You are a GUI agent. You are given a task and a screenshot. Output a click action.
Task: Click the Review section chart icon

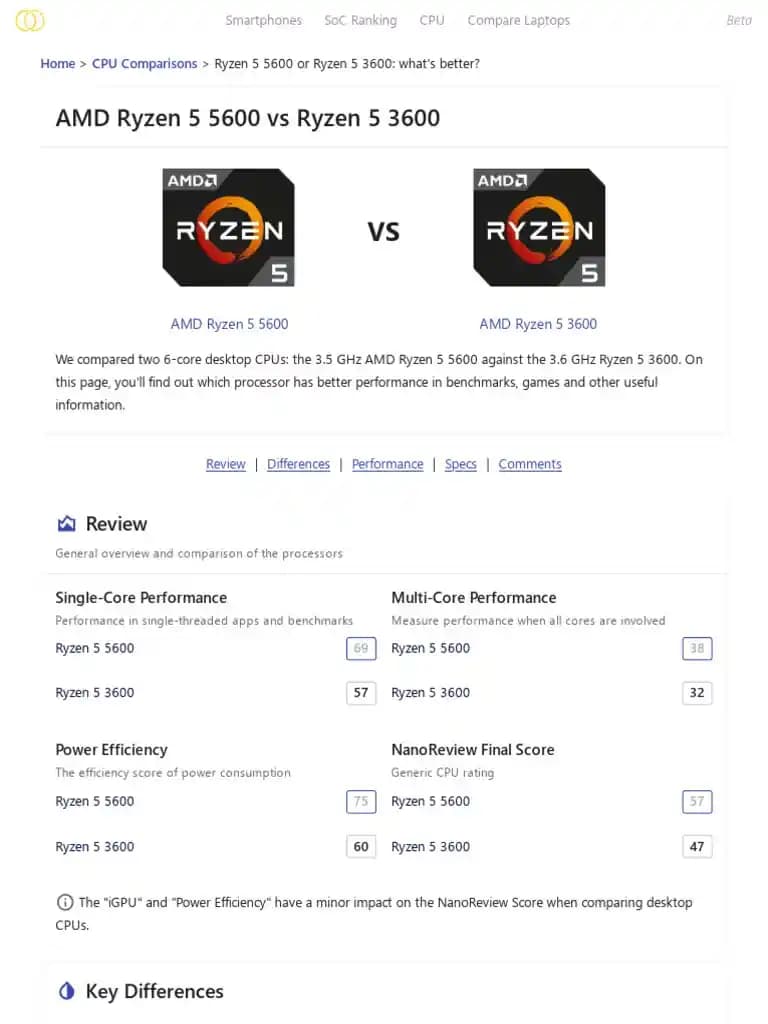(x=67, y=524)
